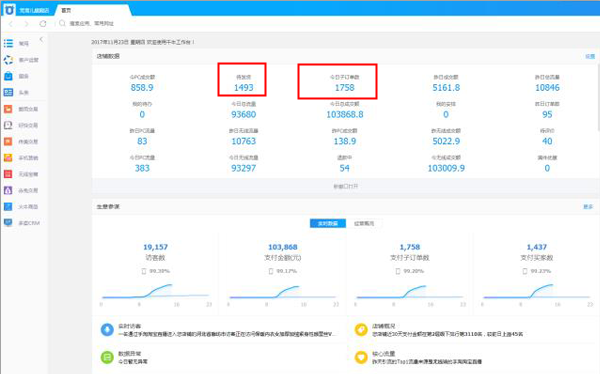Image resolution: width=600 pixels, height=374 pixels.
Task: Open the 103,868 payment amount card
Action: (282, 274)
